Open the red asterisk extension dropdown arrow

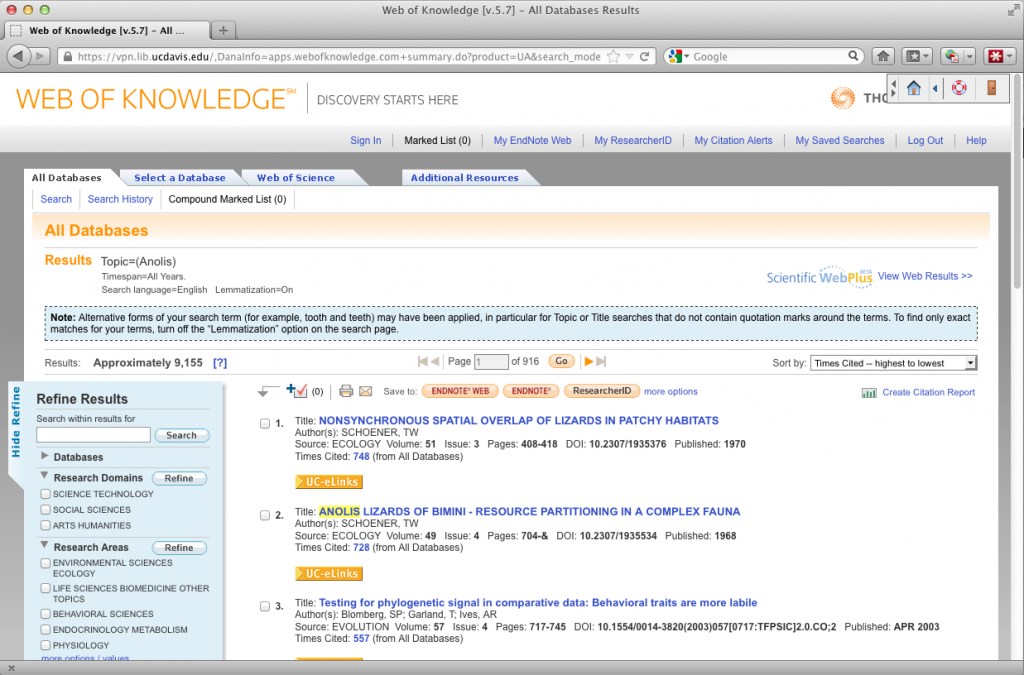pyautogui.click(x=1010, y=57)
